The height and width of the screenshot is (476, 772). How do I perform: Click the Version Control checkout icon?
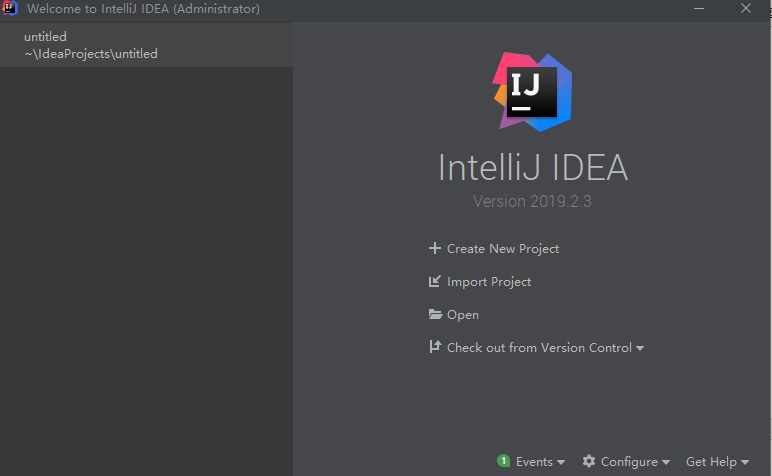click(x=434, y=348)
